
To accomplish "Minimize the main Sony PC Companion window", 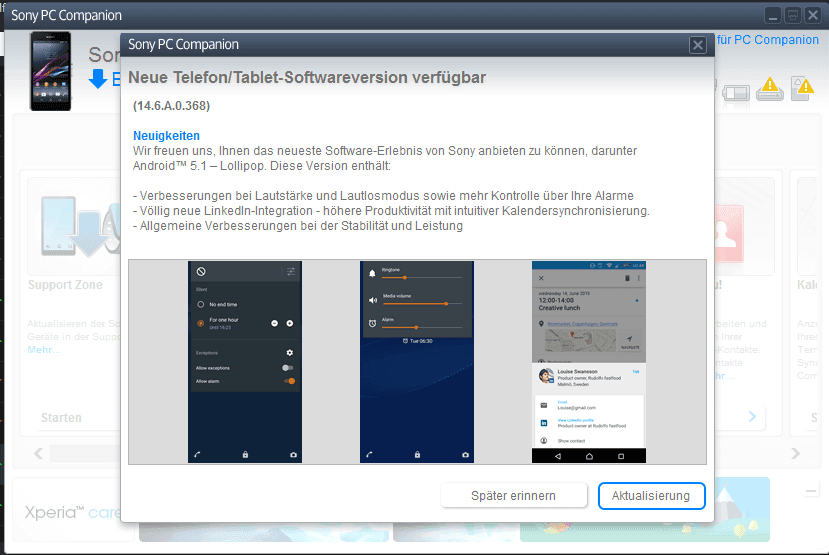I will click(772, 15).
